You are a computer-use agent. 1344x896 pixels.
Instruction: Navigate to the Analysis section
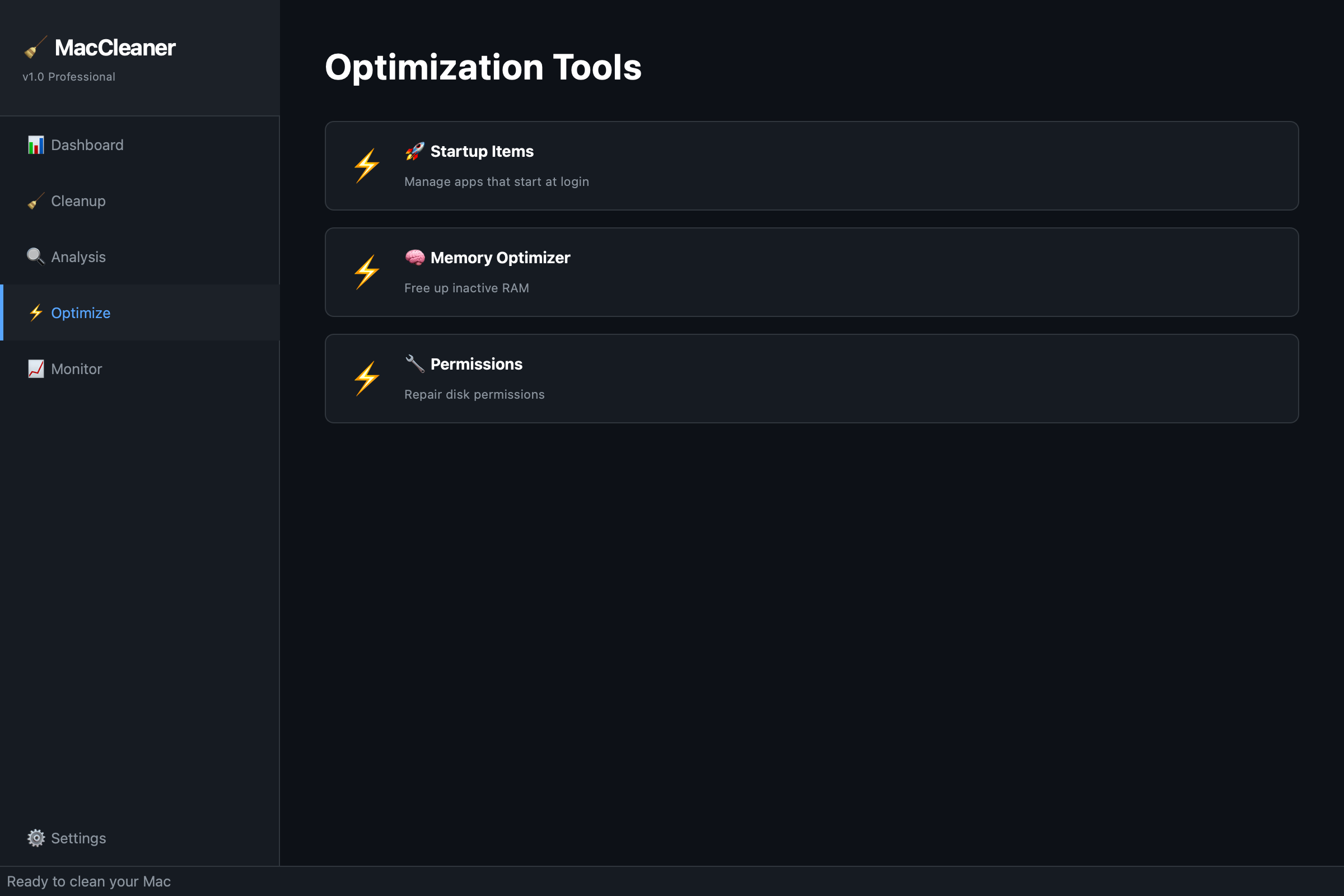[78, 256]
